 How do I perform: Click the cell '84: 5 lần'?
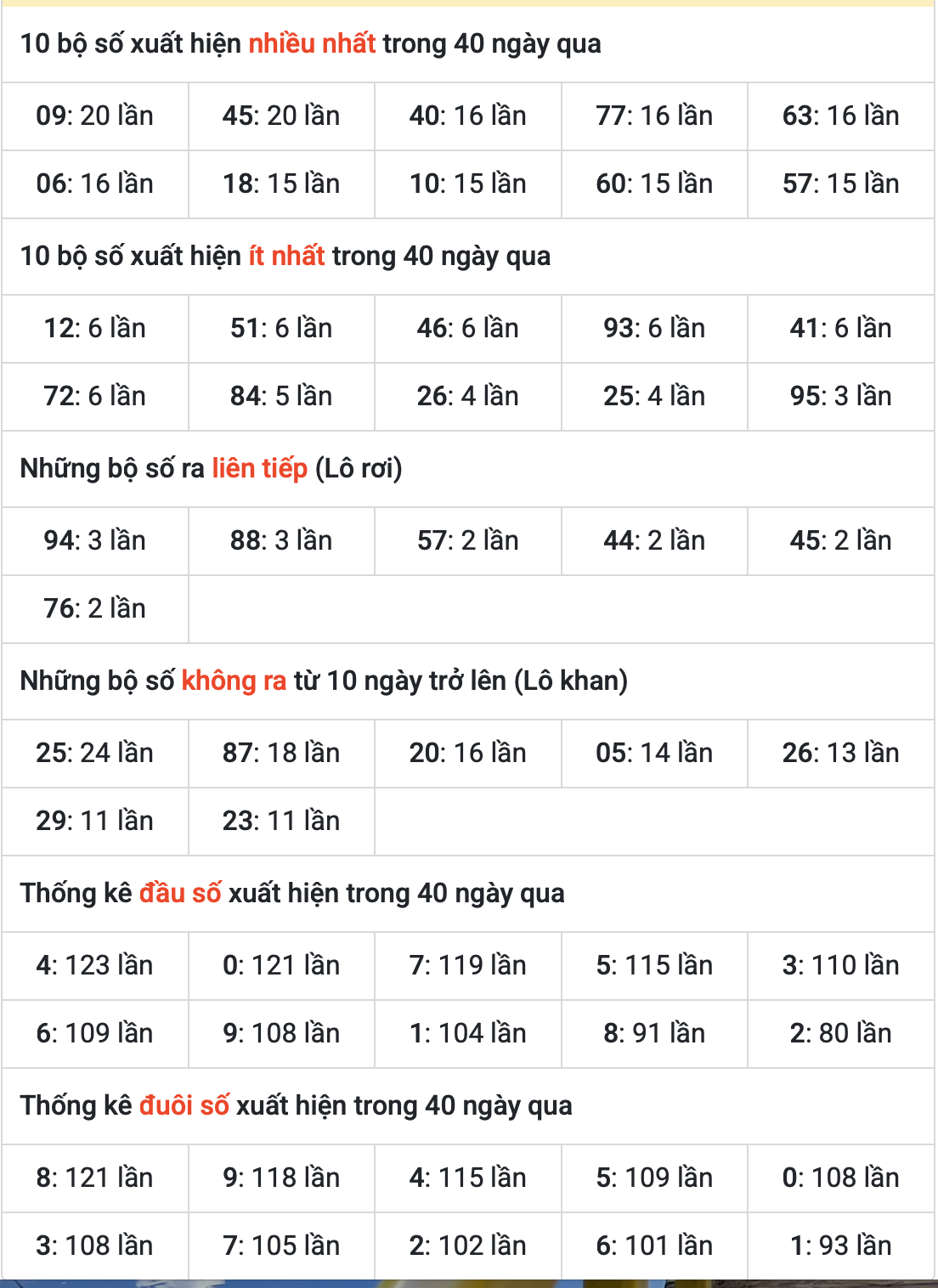tap(281, 397)
